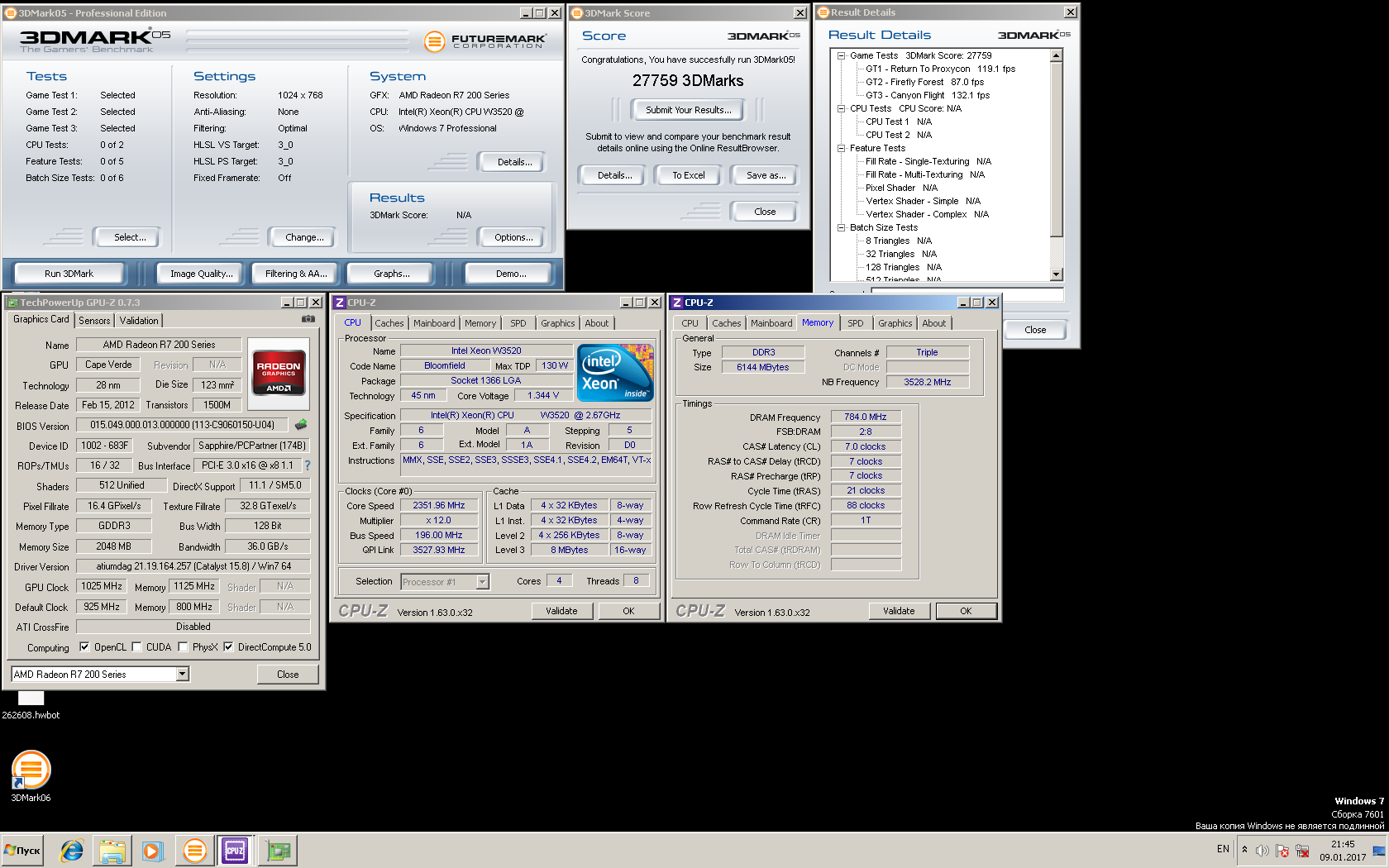Open Windows Explorer folder taskbar icon

click(x=112, y=850)
